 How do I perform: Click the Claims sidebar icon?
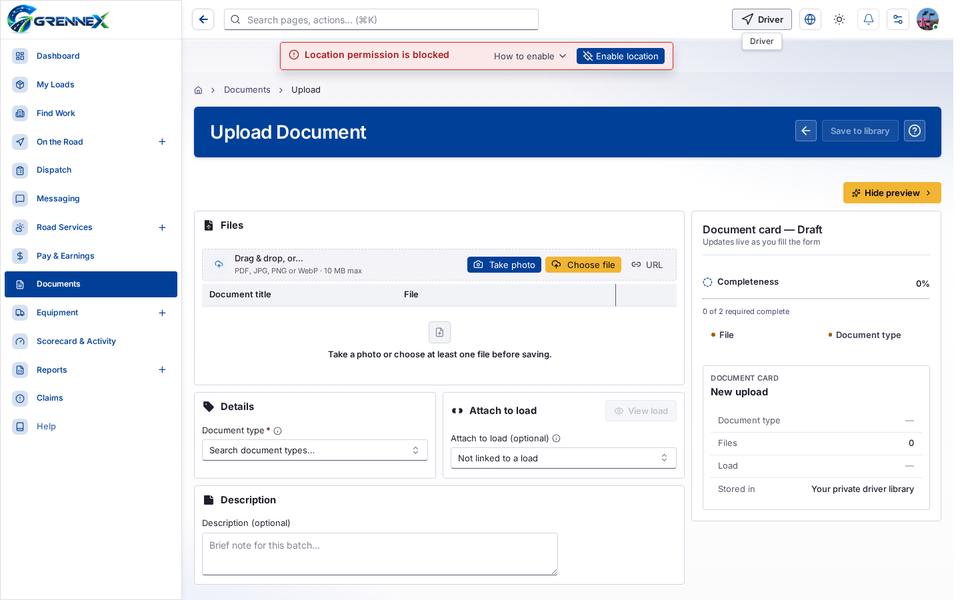point(20,398)
